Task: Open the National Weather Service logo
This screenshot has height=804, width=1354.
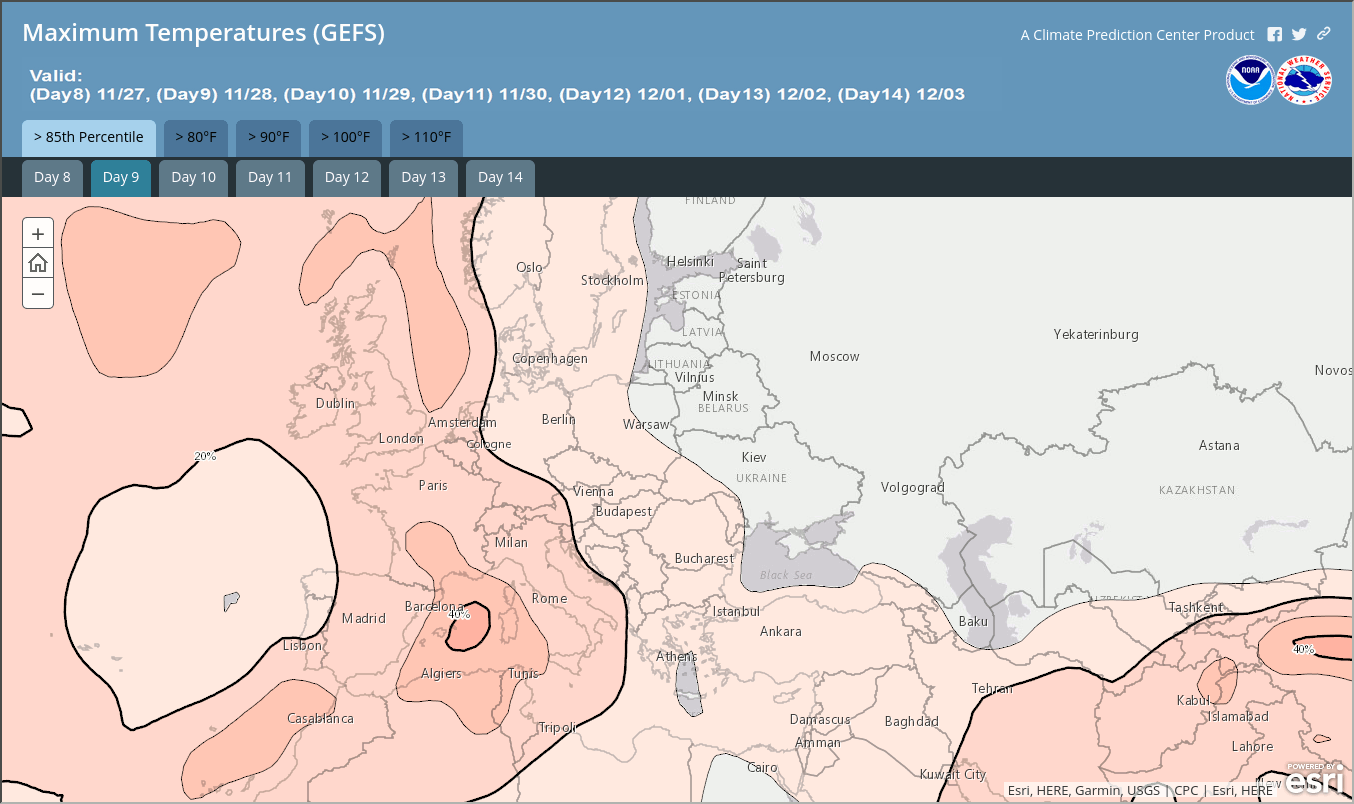Action: pos(1304,80)
